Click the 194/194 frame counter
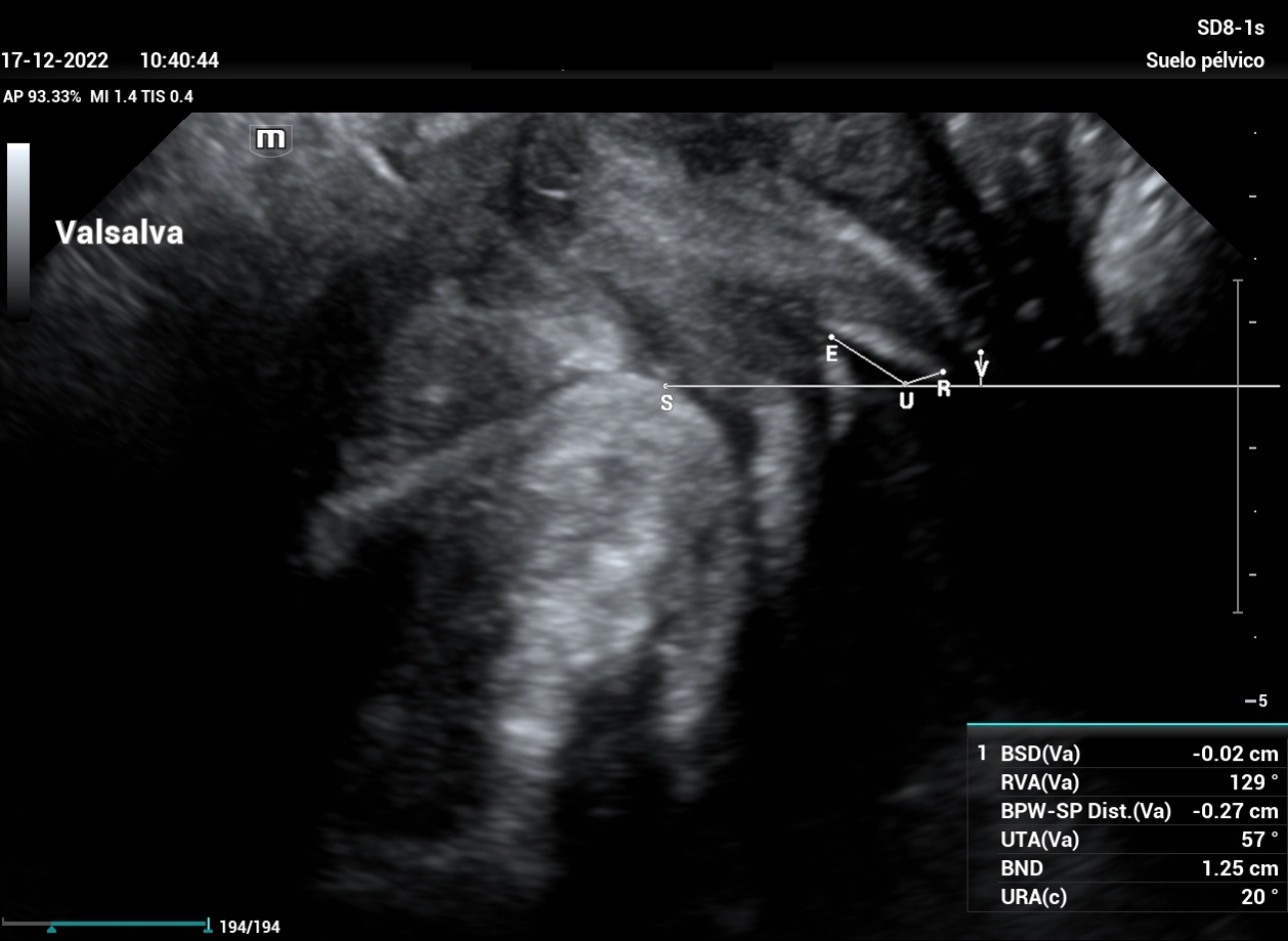1288x941 pixels. (250, 927)
